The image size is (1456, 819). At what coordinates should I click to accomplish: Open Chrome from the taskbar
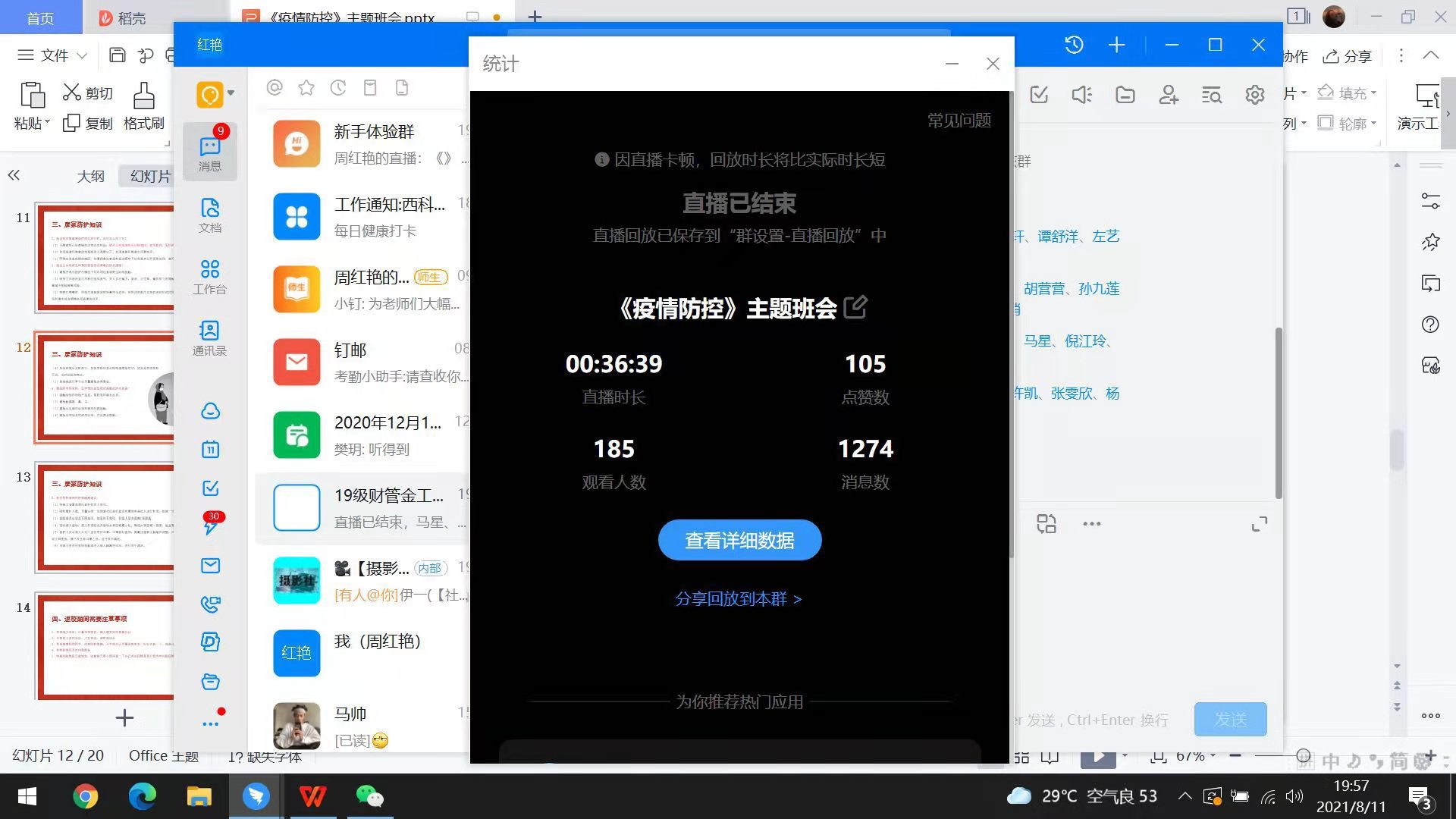pos(85,796)
